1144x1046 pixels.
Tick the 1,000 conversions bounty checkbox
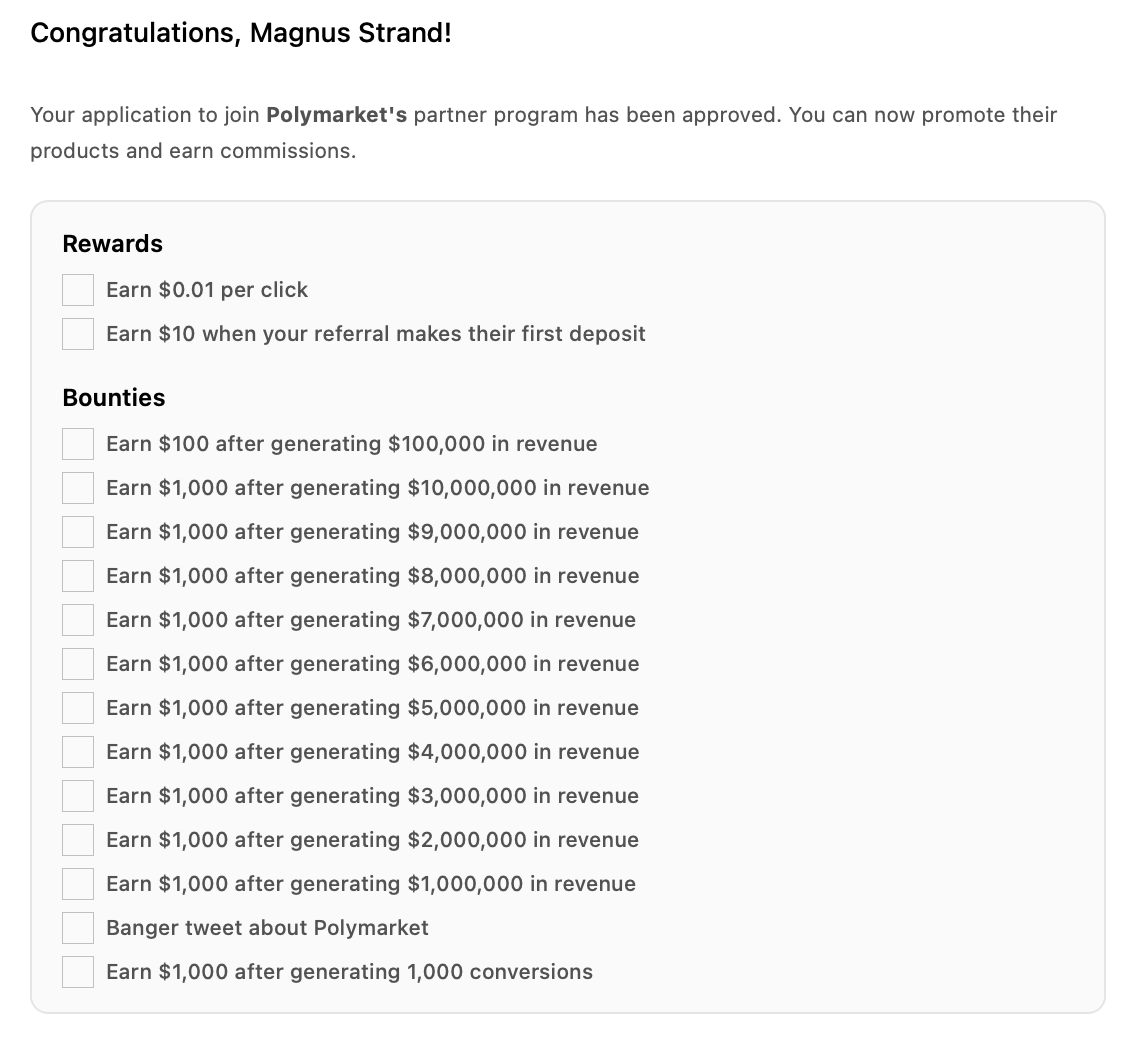(78, 972)
